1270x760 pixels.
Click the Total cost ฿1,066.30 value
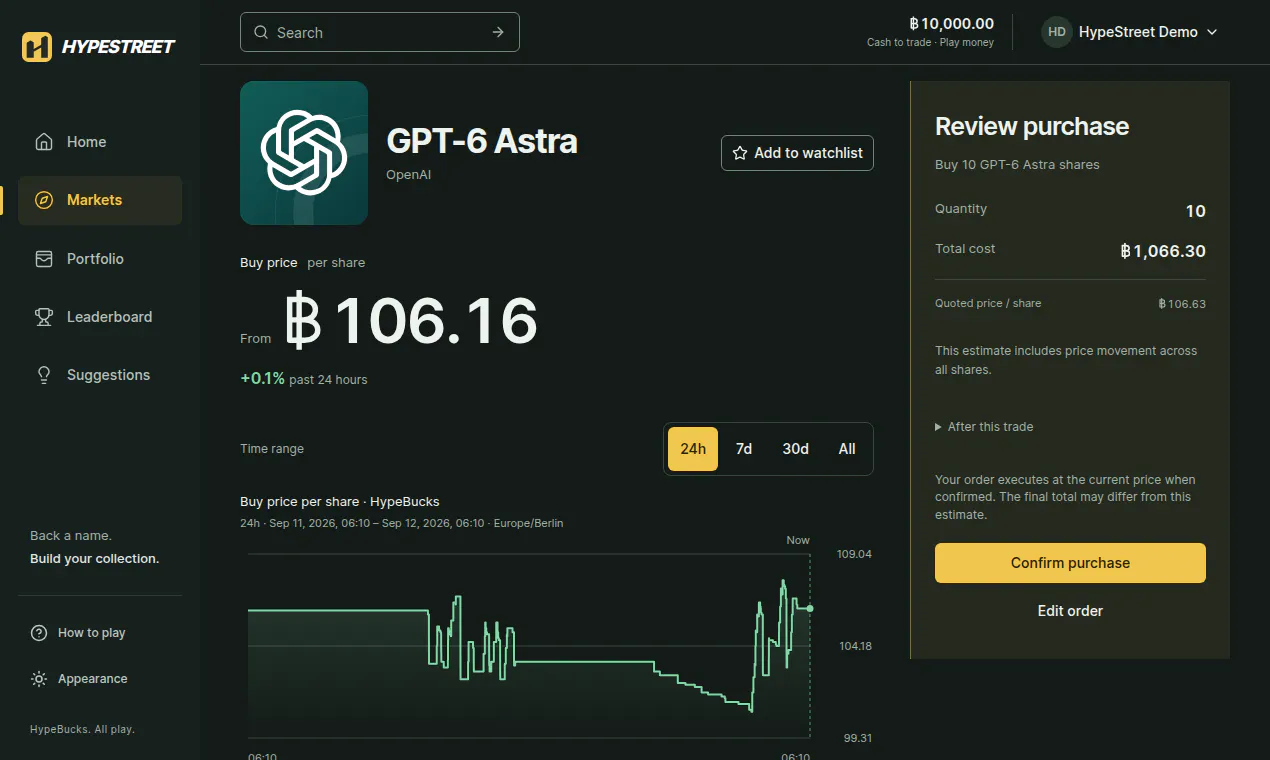click(x=1163, y=251)
